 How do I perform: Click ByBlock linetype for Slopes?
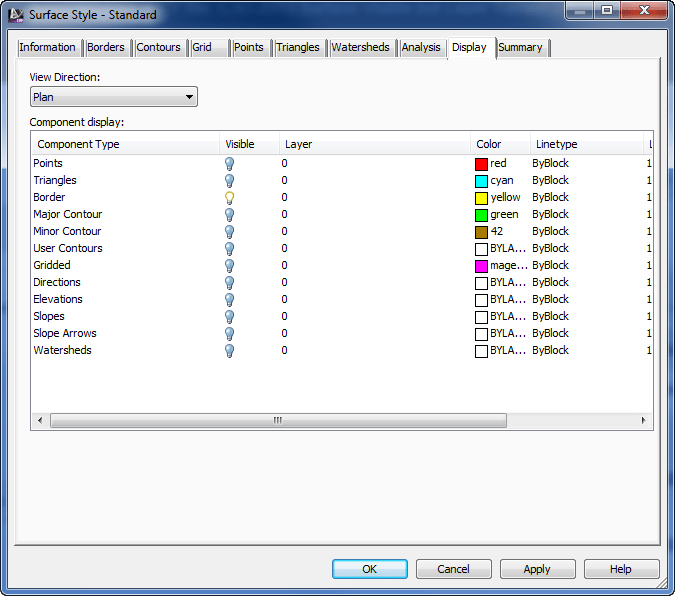pos(550,317)
